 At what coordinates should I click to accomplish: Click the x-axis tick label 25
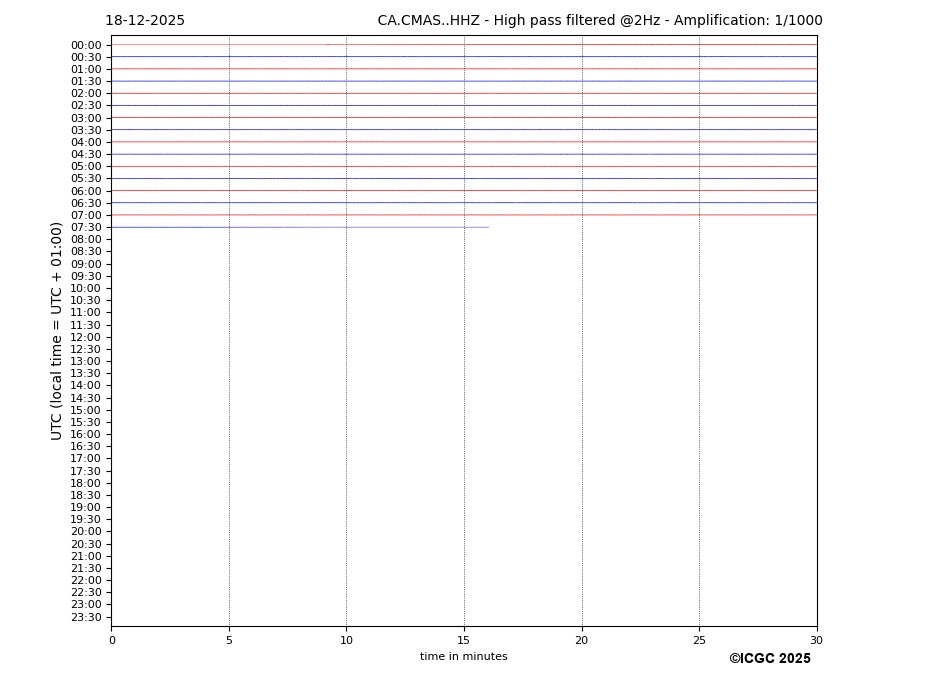[x=699, y=640]
